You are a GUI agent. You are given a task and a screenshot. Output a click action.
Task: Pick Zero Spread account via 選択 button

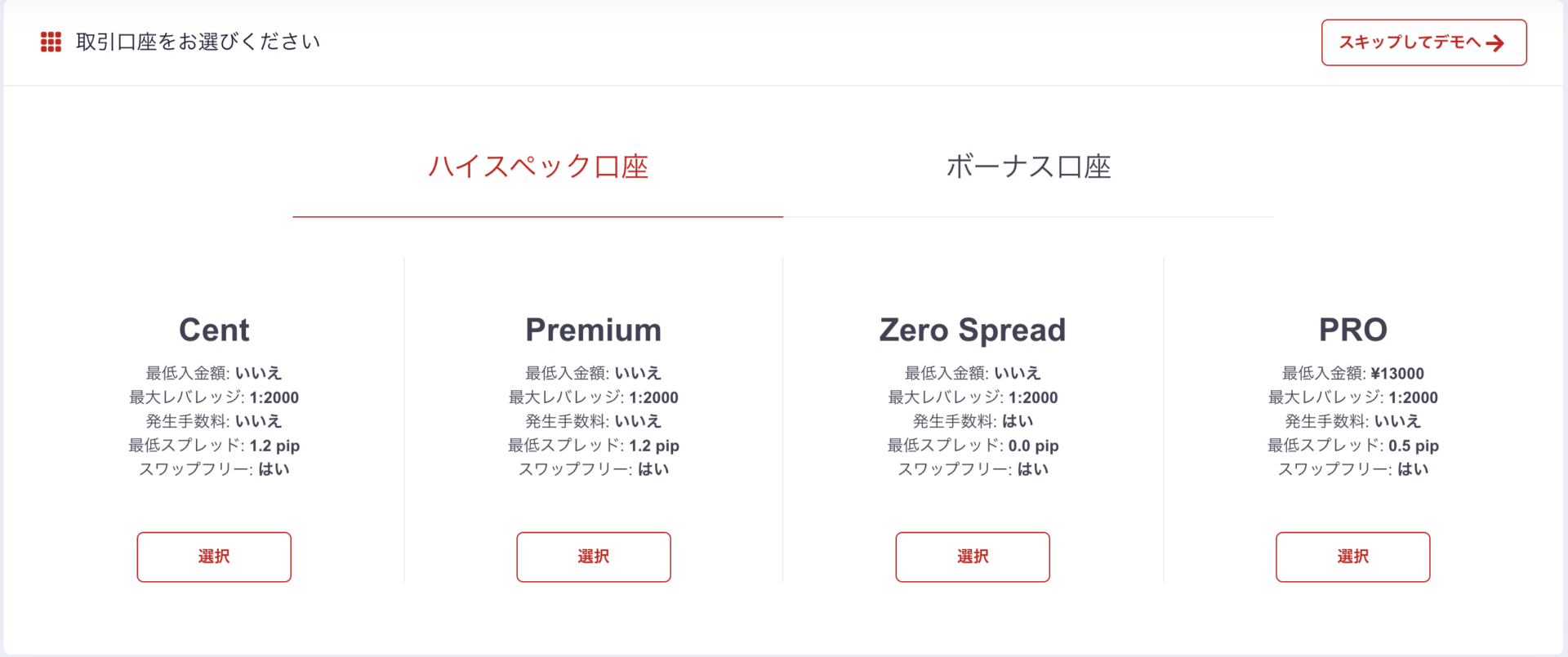coord(973,557)
